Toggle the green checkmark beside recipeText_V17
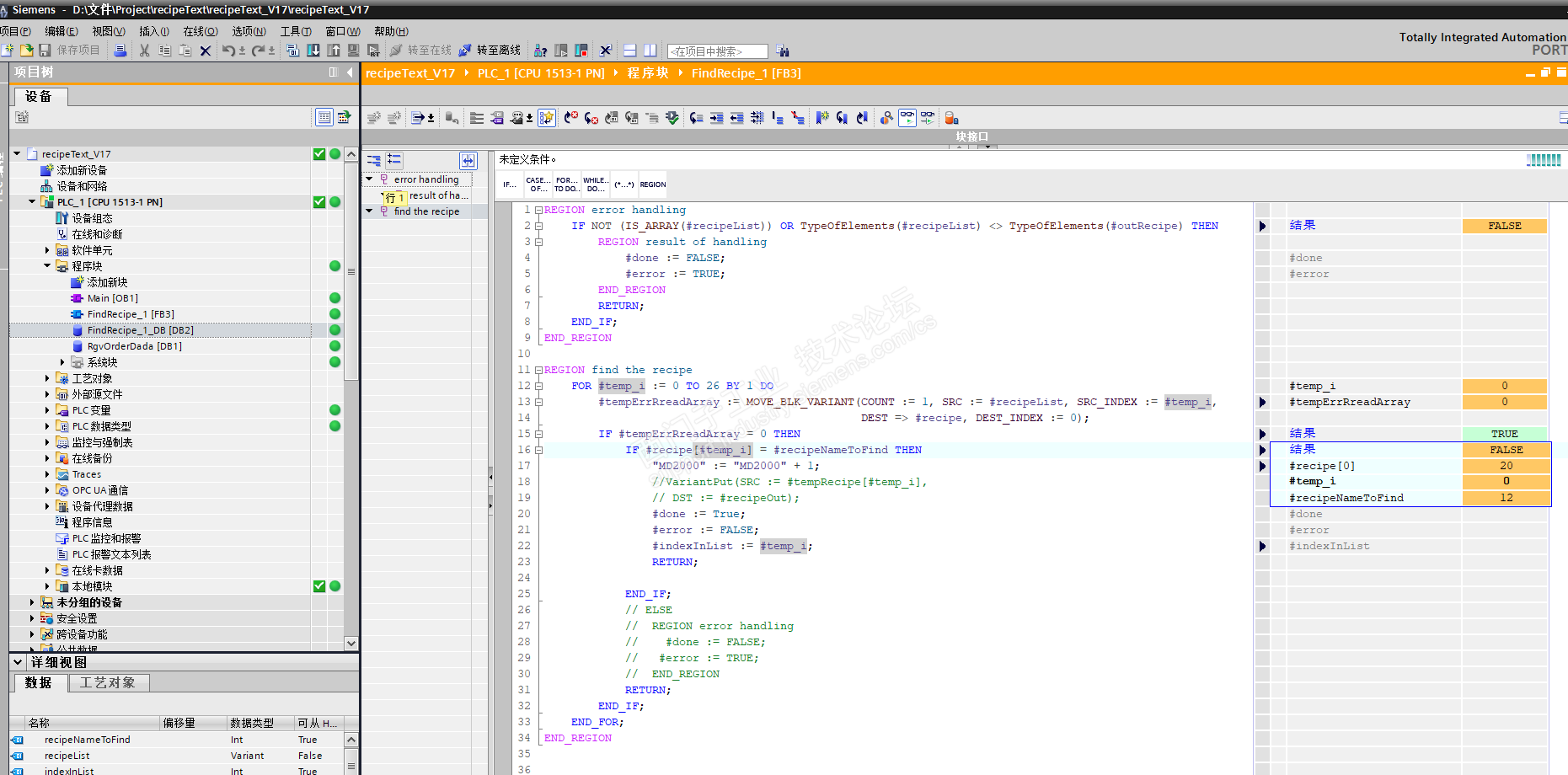The width and height of the screenshot is (1568, 775). pos(319,154)
